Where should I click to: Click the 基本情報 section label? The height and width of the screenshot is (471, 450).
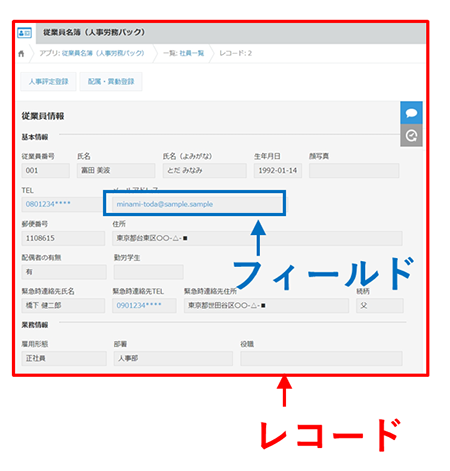coord(35,137)
